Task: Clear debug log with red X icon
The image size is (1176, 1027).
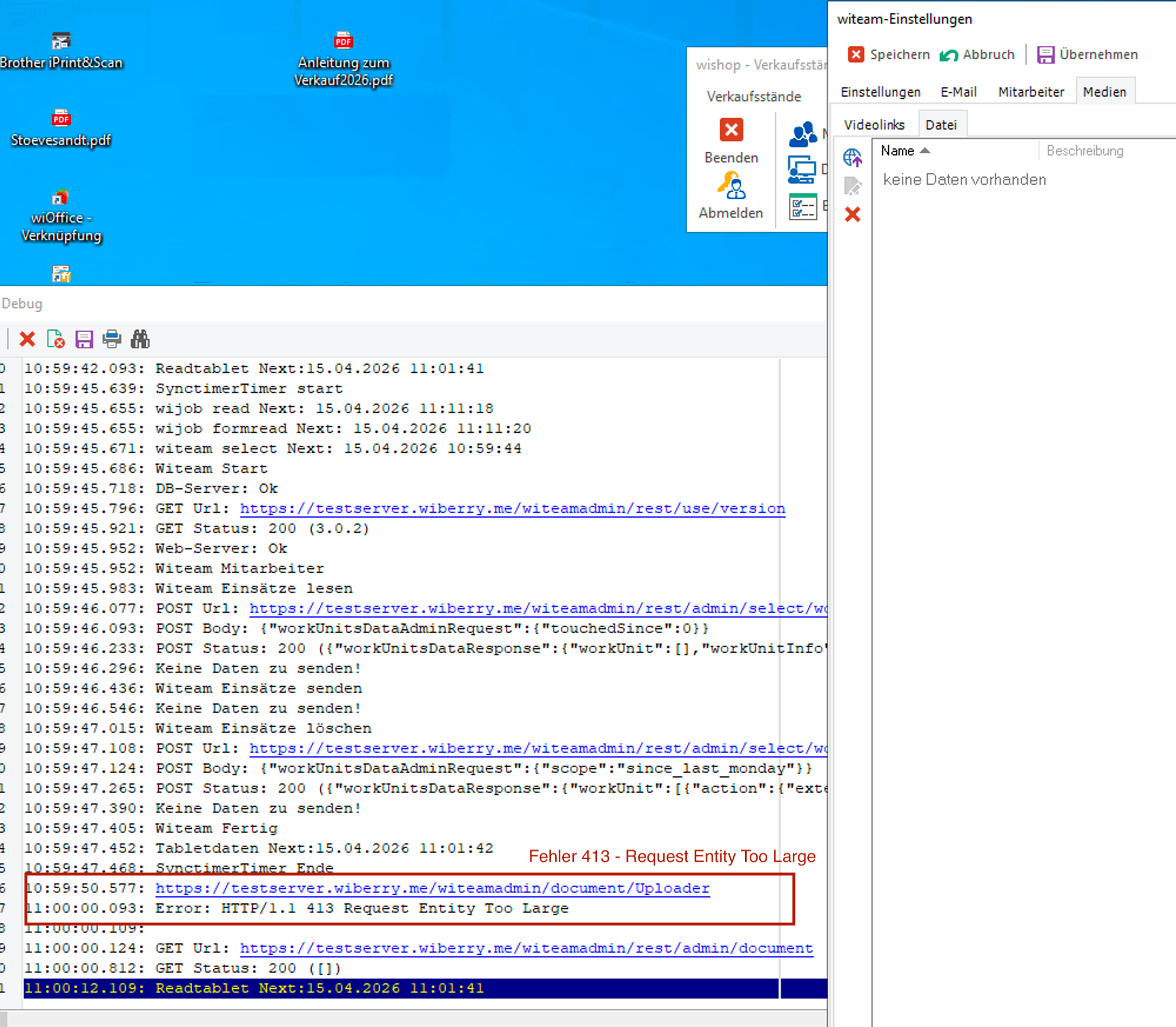Action: 27,339
